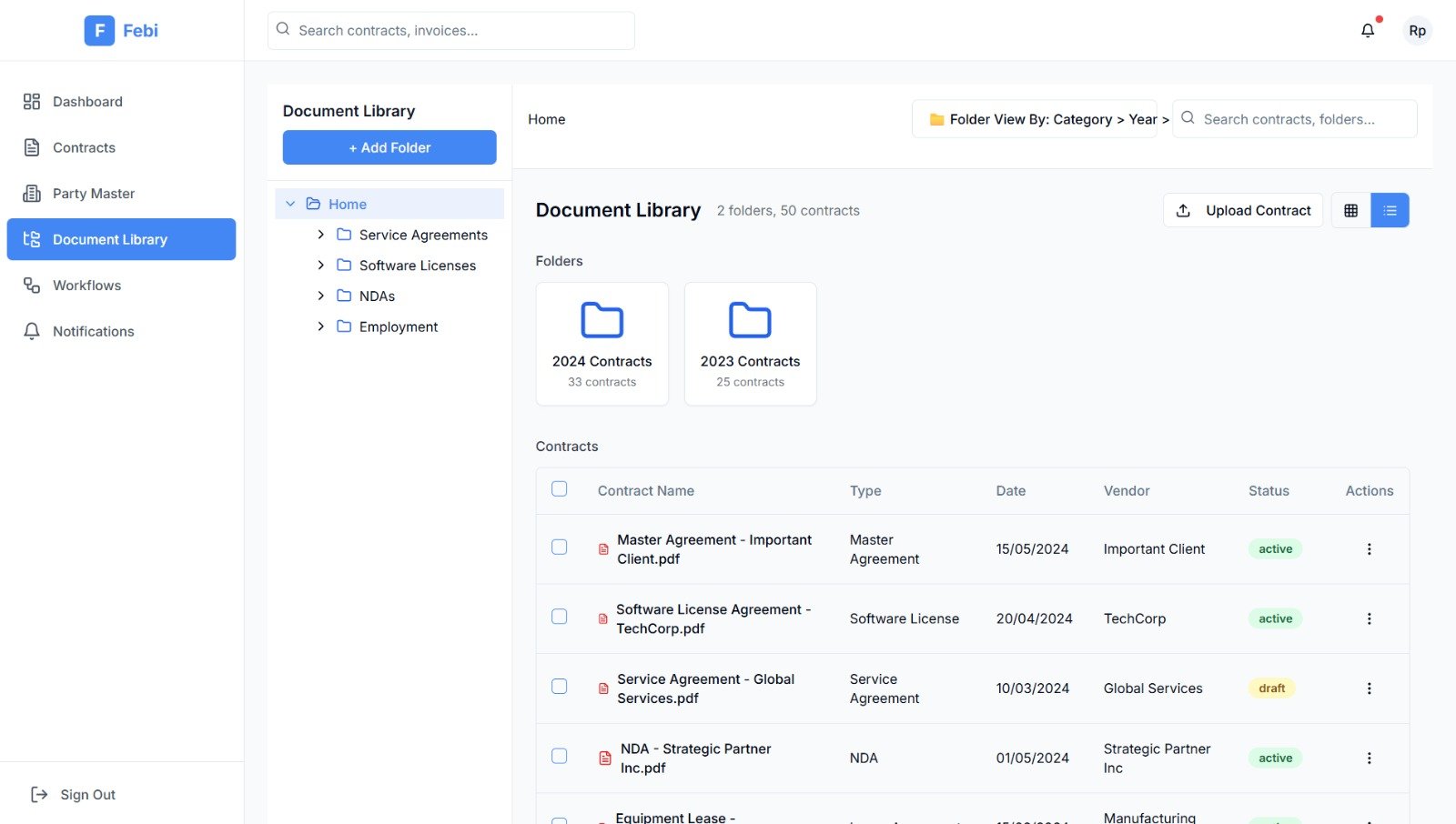Check the select-all contracts checkbox
Screen dimensions: 1456x824
tap(559, 488)
